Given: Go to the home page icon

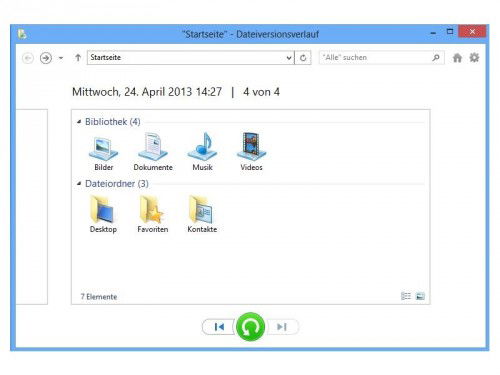Looking at the screenshot, I should [457, 58].
